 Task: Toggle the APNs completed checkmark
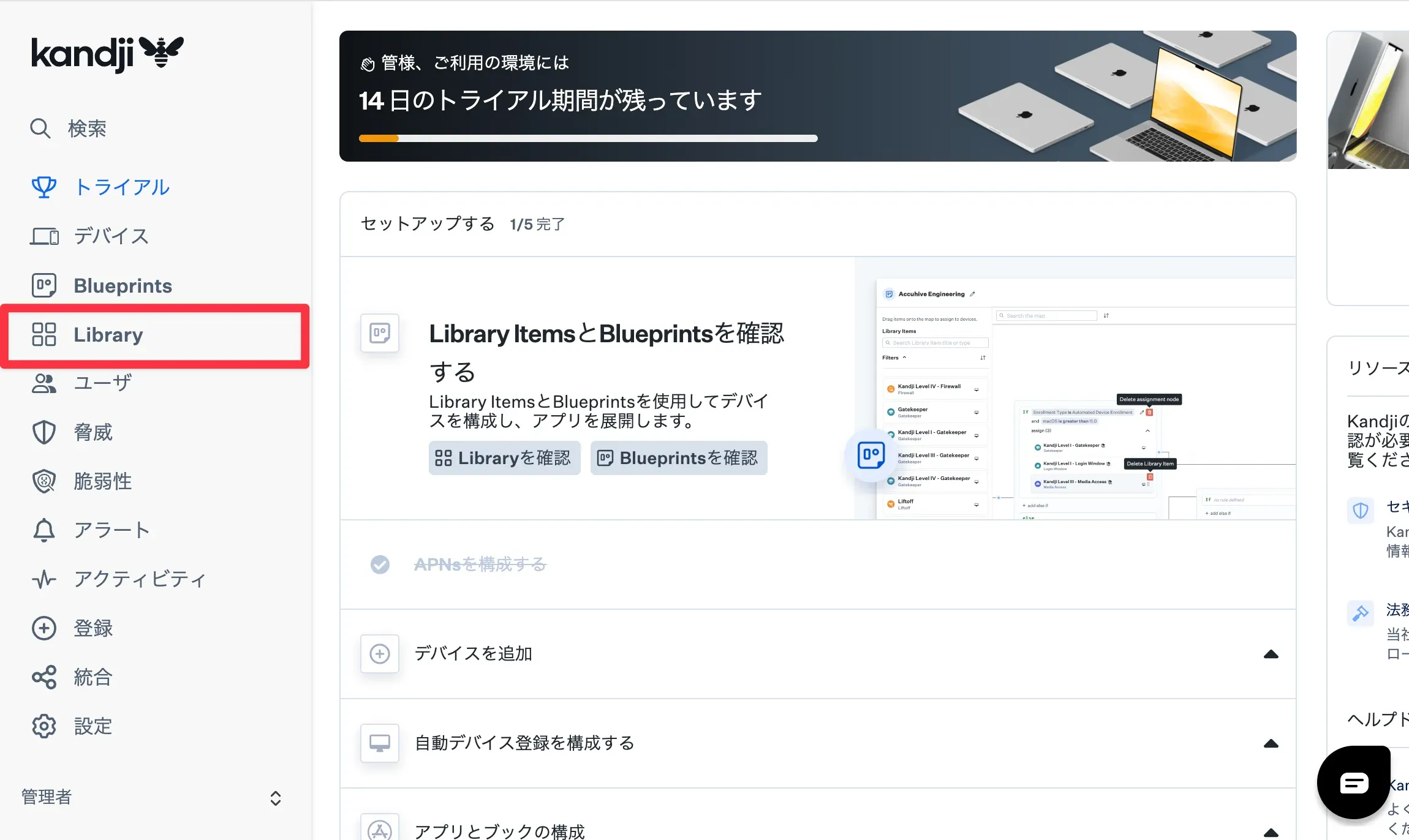[380, 564]
